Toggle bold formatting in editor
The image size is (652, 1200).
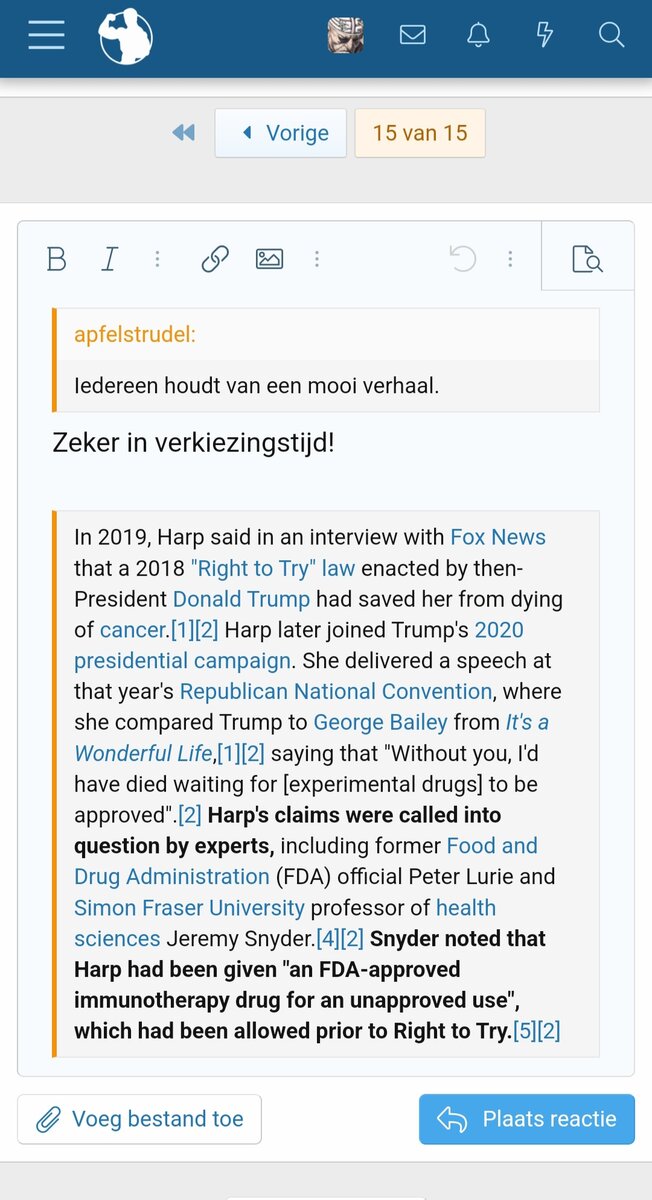click(57, 260)
